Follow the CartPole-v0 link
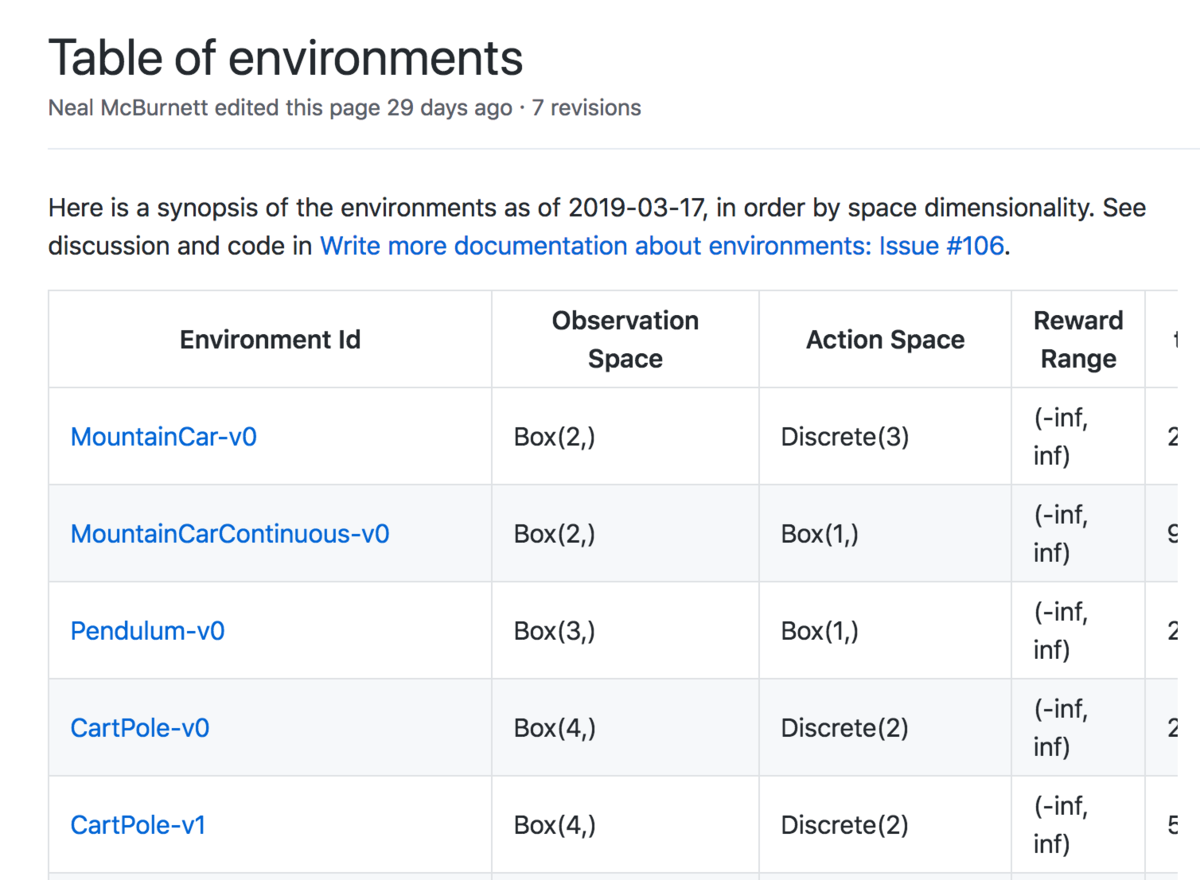Viewport: 1200px width, 880px height. [140, 728]
